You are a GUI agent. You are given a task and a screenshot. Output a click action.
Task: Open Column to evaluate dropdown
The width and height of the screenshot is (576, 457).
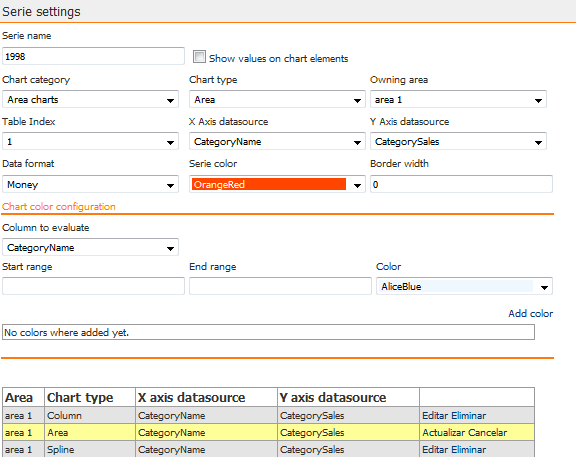(x=90, y=247)
